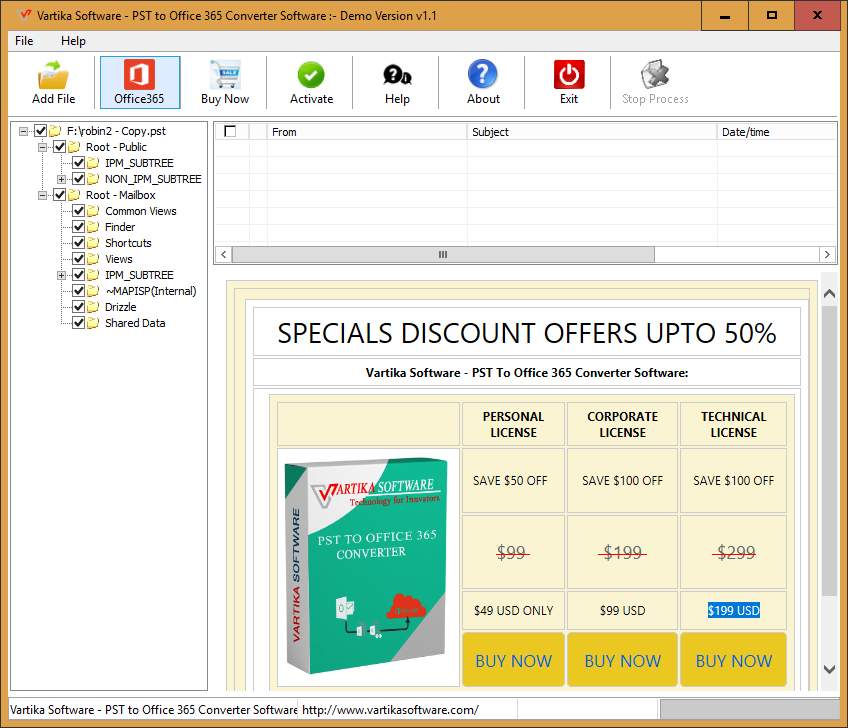Click folder icon beside Common Views
Image resolution: width=848 pixels, height=728 pixels.
click(93, 211)
